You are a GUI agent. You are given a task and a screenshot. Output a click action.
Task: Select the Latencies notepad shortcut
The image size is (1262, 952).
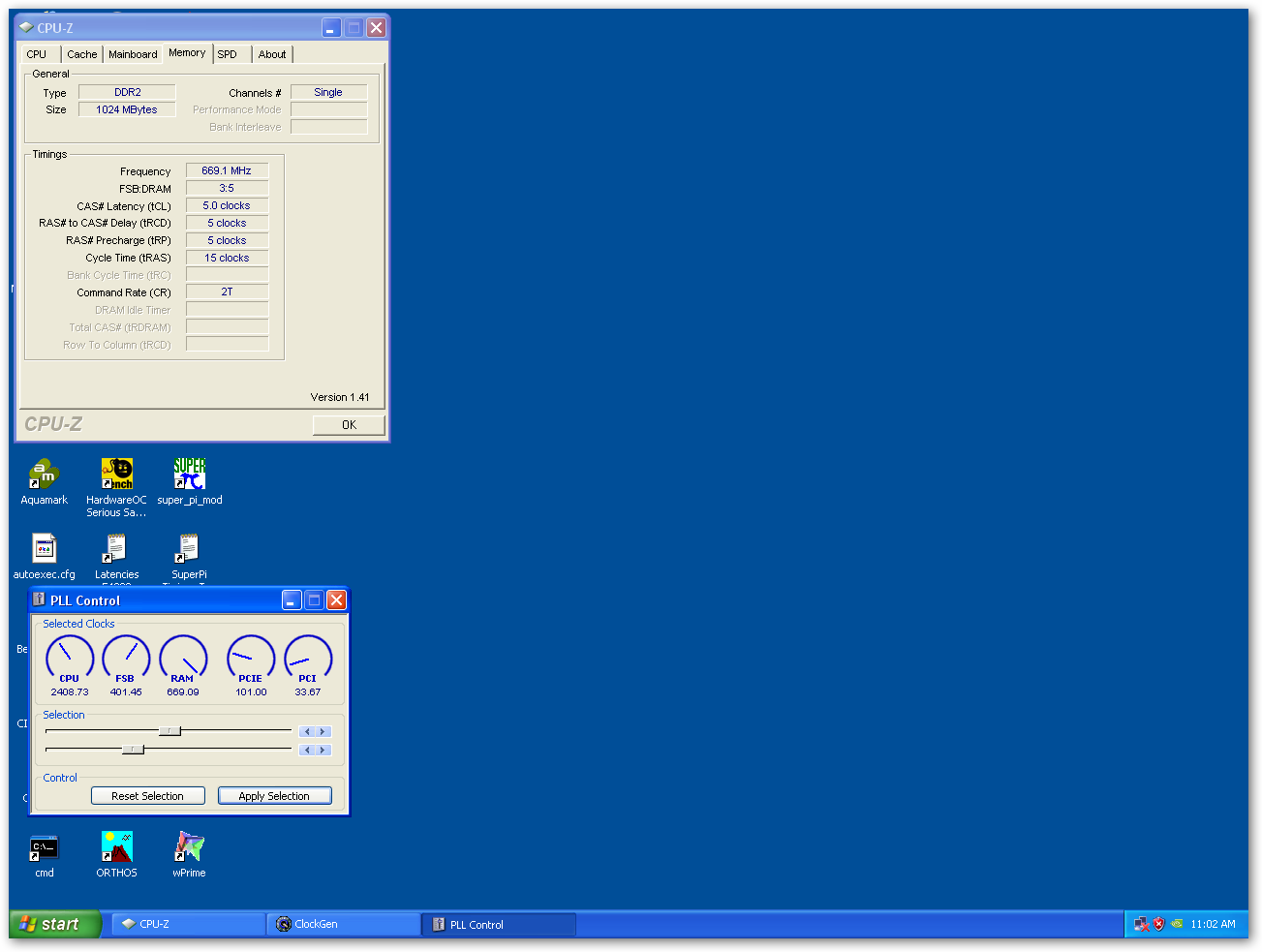[x=116, y=548]
